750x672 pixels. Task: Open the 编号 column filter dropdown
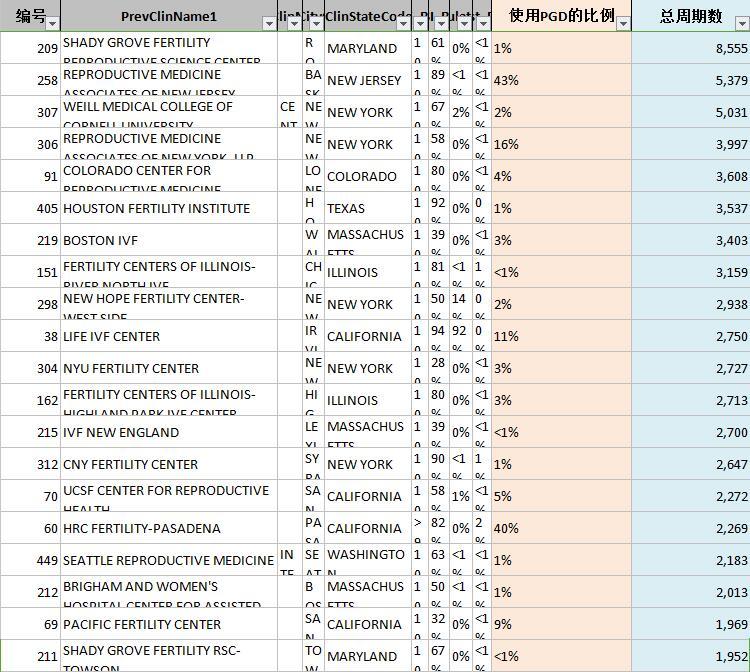pyautogui.click(x=53, y=23)
